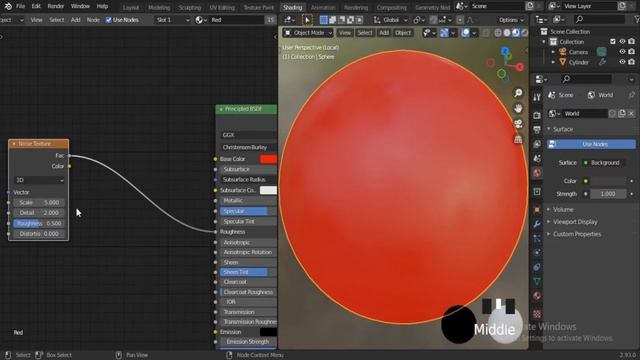640x360 pixels.
Task: Open the Material properties tab icon
Action: pyautogui.click(x=537, y=296)
